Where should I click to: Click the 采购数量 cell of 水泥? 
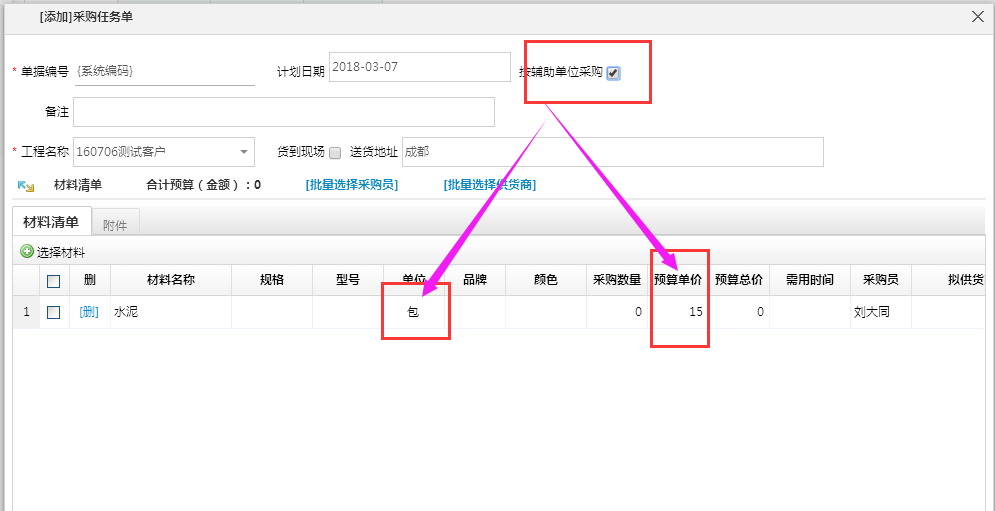pyautogui.click(x=616, y=312)
